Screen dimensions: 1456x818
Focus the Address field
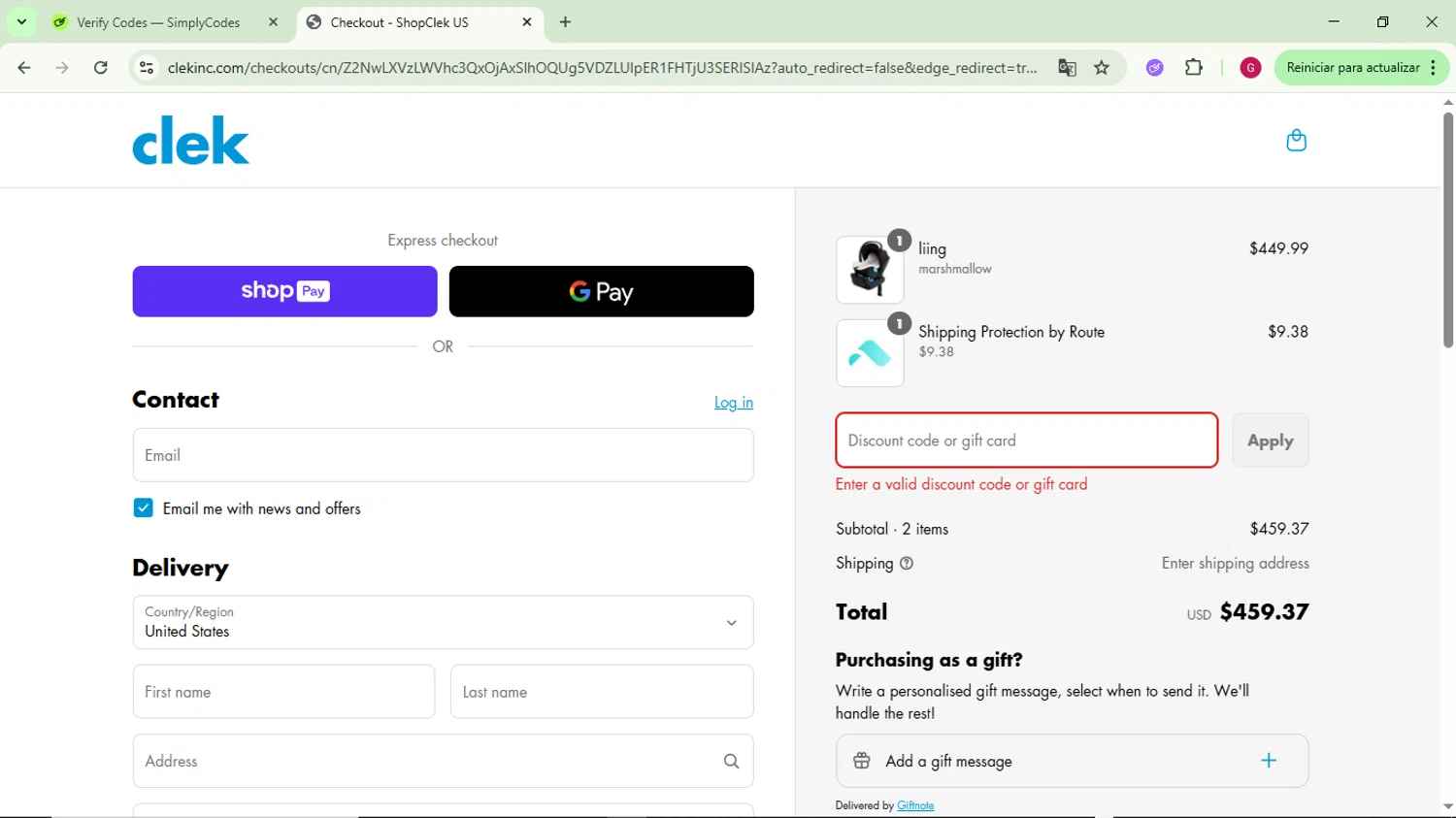443,761
